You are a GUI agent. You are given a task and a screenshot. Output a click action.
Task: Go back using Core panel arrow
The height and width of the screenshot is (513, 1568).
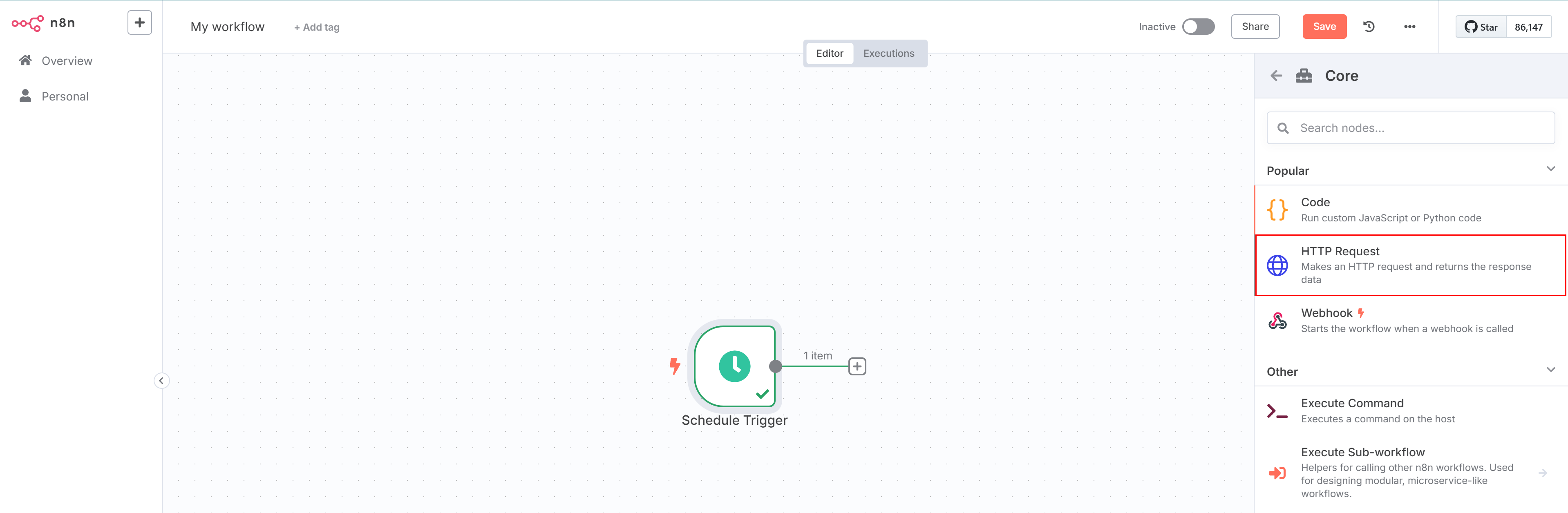click(x=1276, y=76)
